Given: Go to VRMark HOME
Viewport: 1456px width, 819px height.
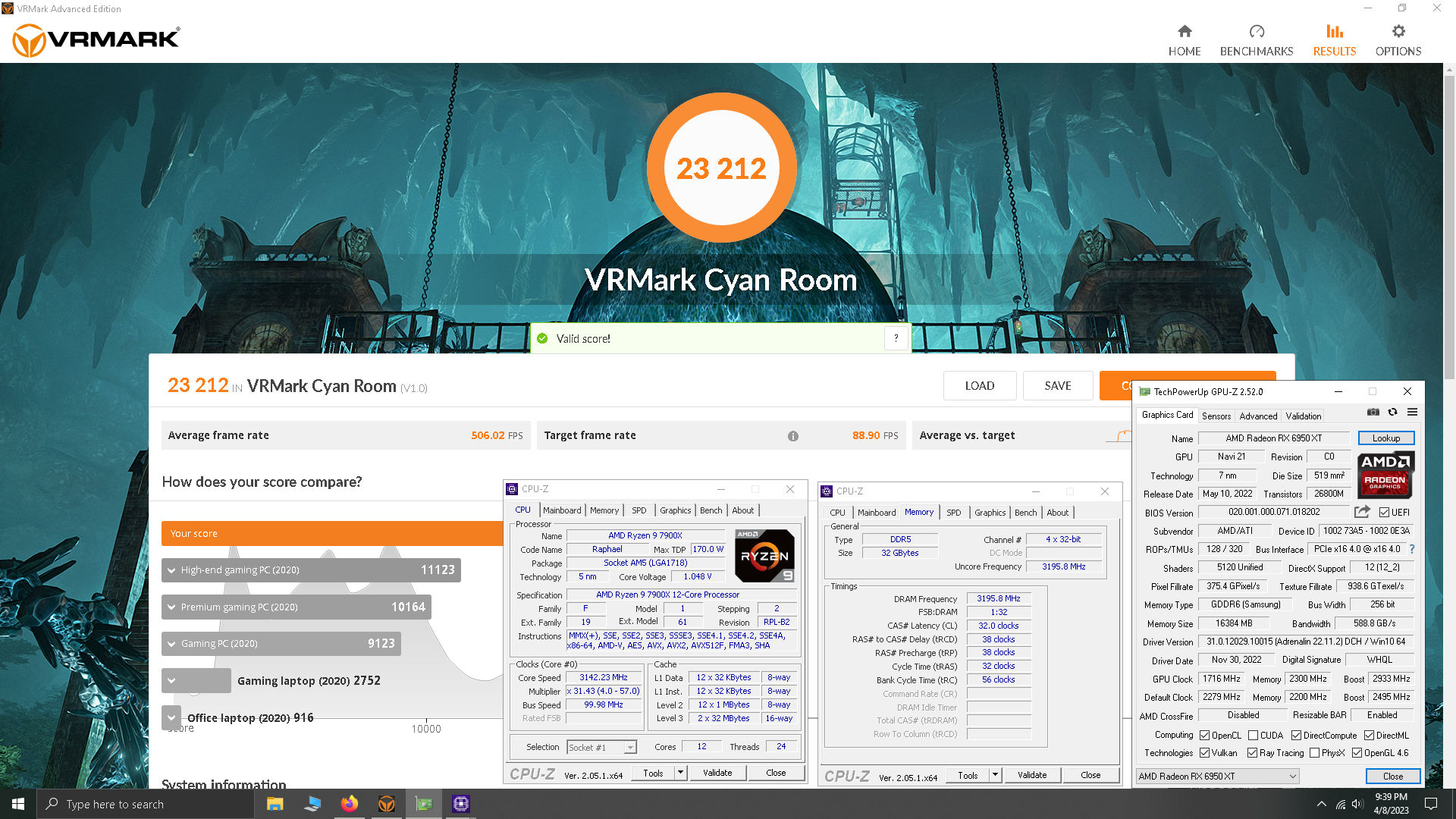Looking at the screenshot, I should [x=1184, y=41].
